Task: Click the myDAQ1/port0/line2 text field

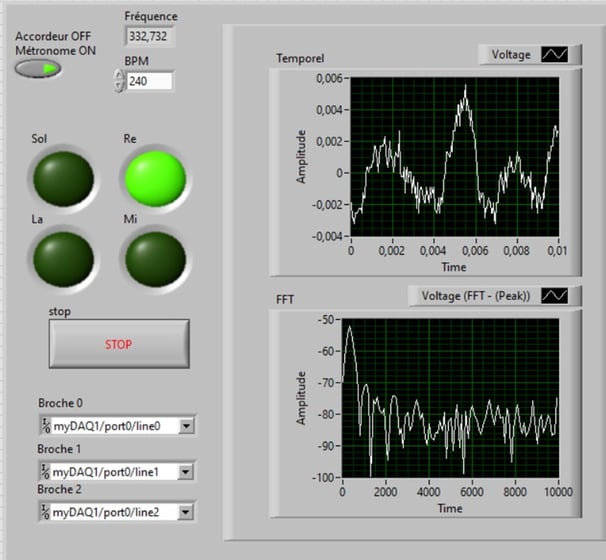Action: click(x=115, y=512)
